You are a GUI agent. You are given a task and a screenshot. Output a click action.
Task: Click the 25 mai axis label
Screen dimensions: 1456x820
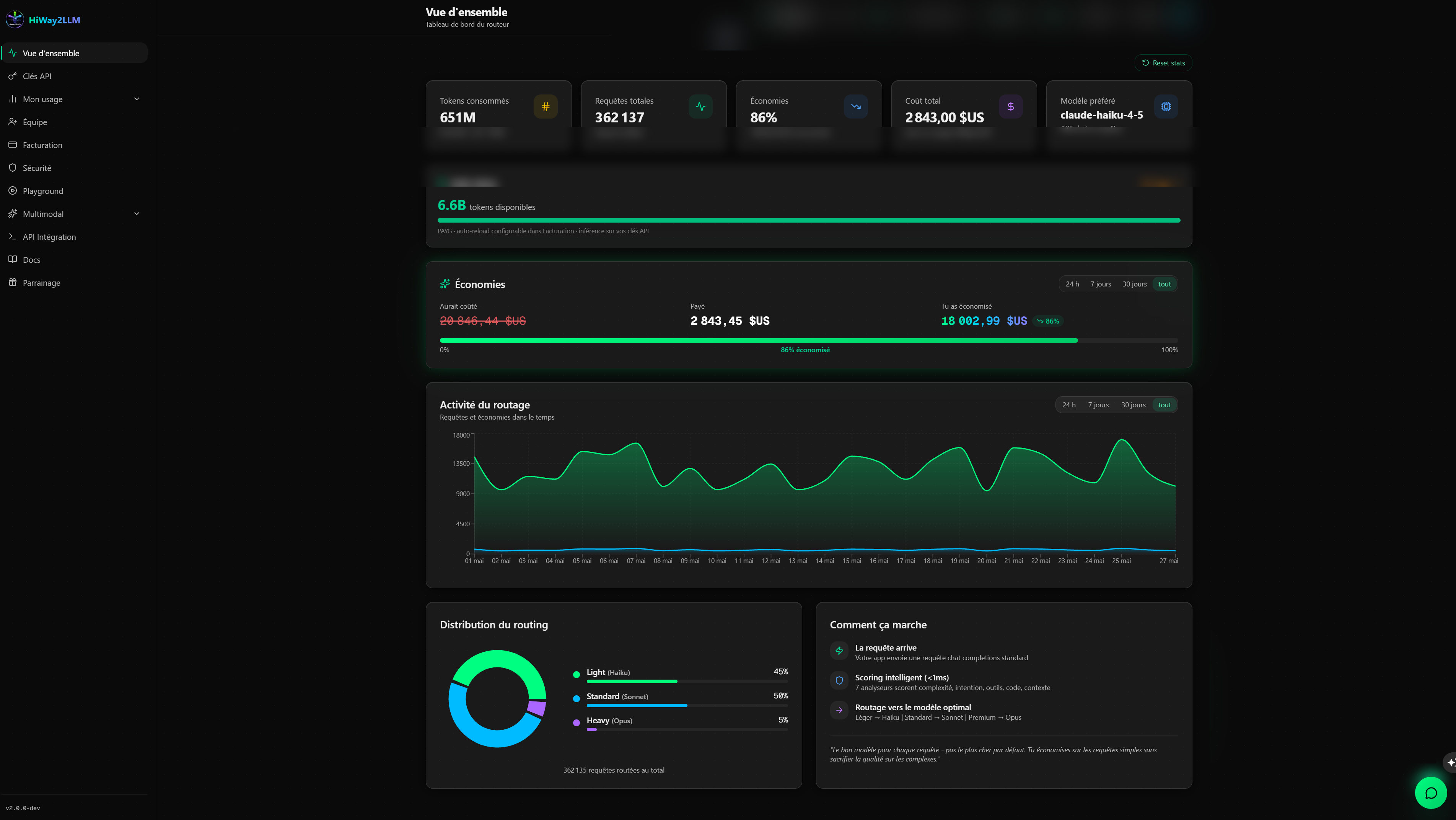coord(1121,561)
